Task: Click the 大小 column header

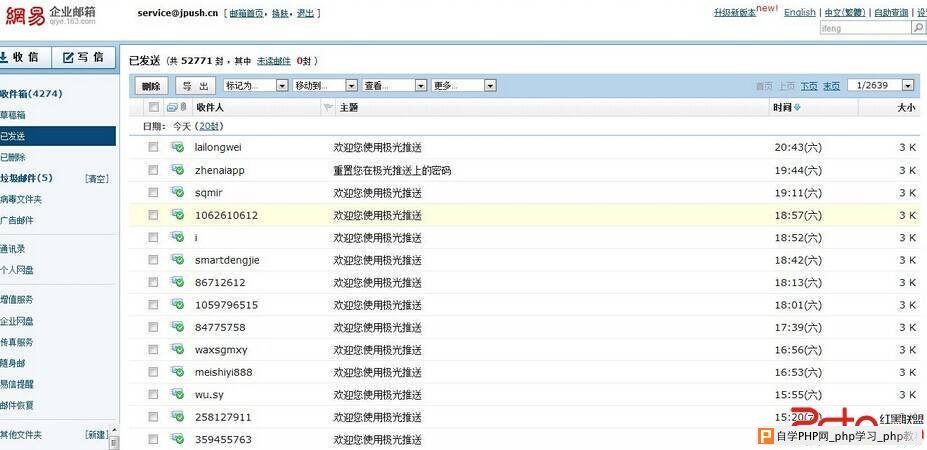Action: 906,108
